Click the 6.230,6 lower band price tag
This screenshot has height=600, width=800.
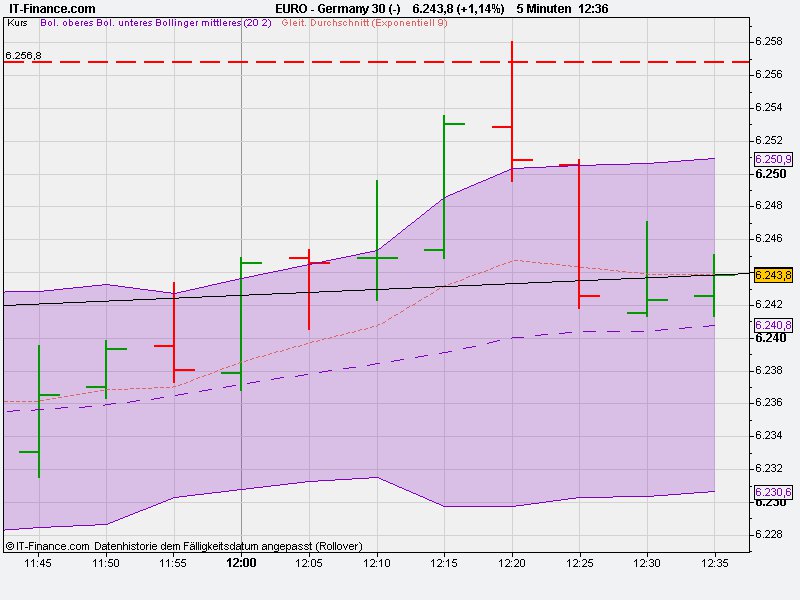tap(772, 492)
